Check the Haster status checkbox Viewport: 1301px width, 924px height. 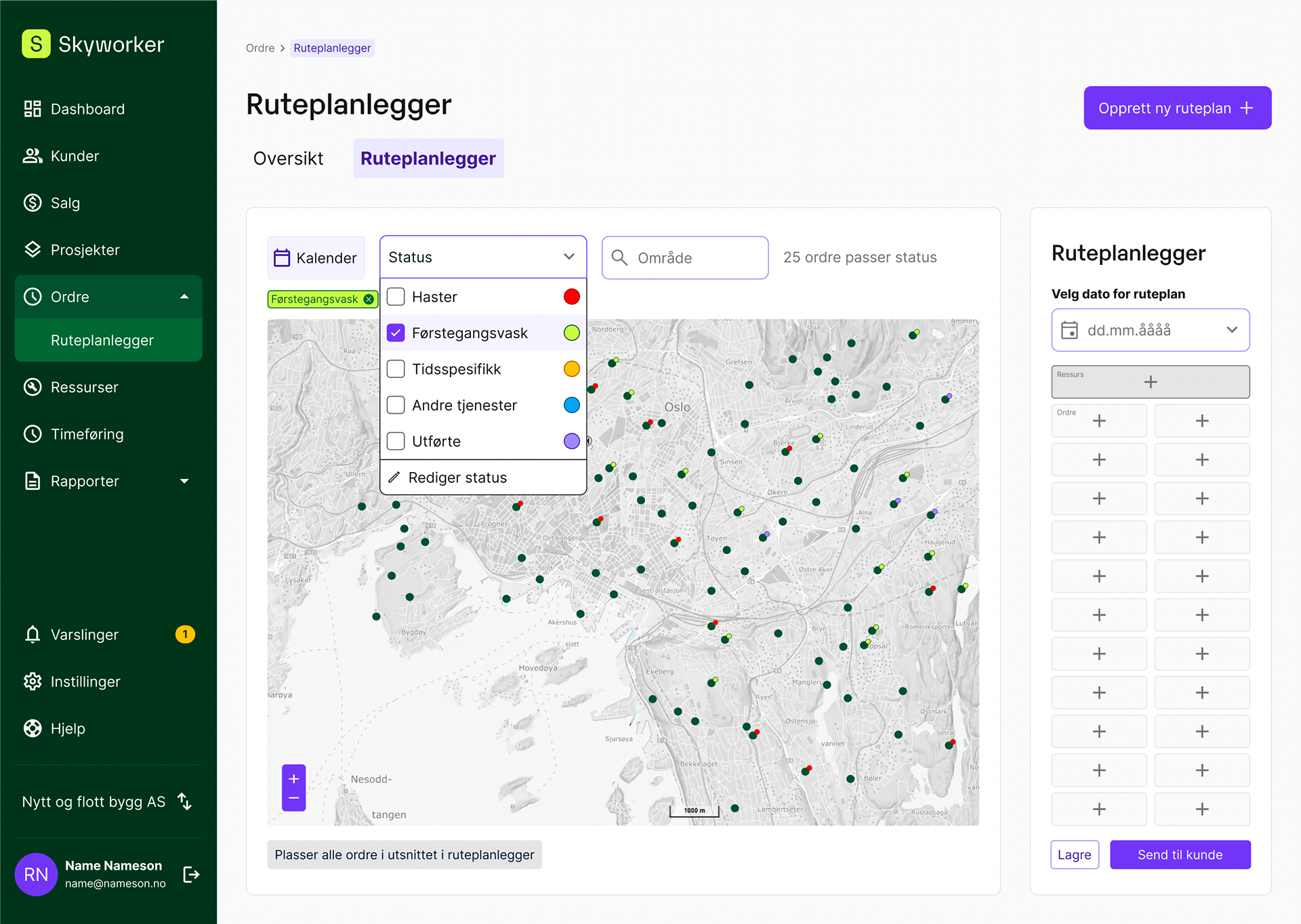[x=396, y=297]
